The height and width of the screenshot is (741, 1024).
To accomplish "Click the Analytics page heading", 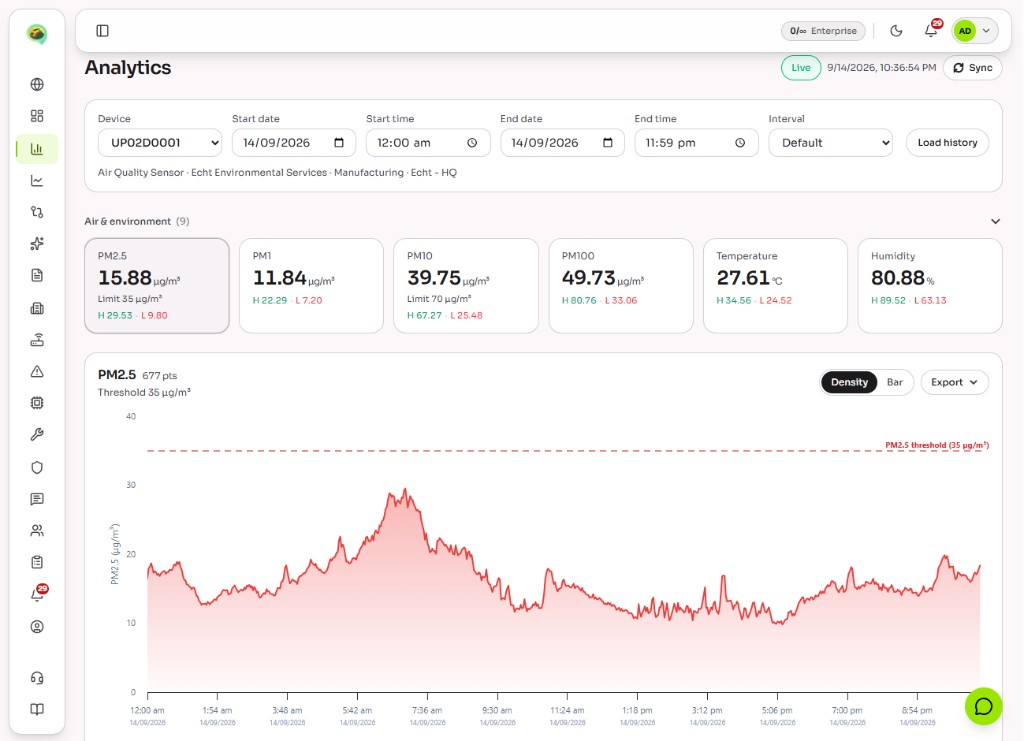I will [128, 67].
